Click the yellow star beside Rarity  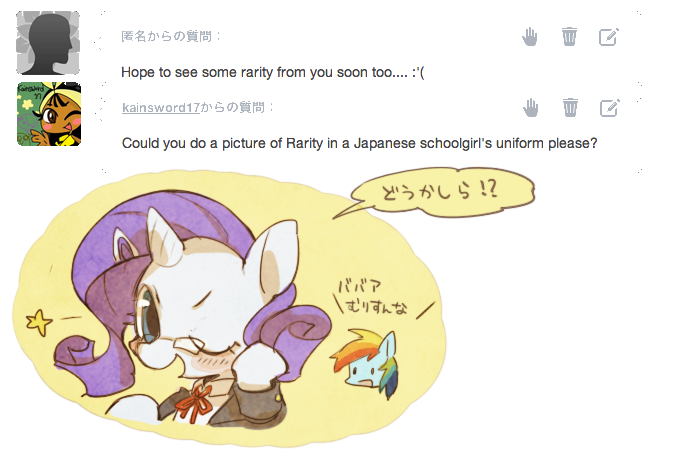[x=39, y=323]
